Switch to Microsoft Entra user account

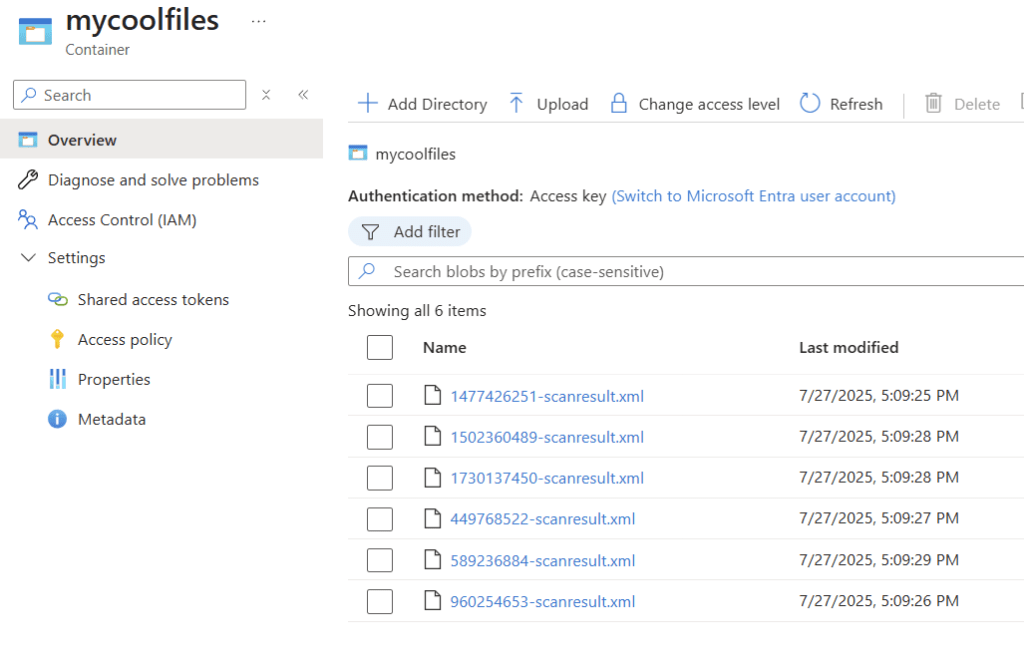[753, 196]
